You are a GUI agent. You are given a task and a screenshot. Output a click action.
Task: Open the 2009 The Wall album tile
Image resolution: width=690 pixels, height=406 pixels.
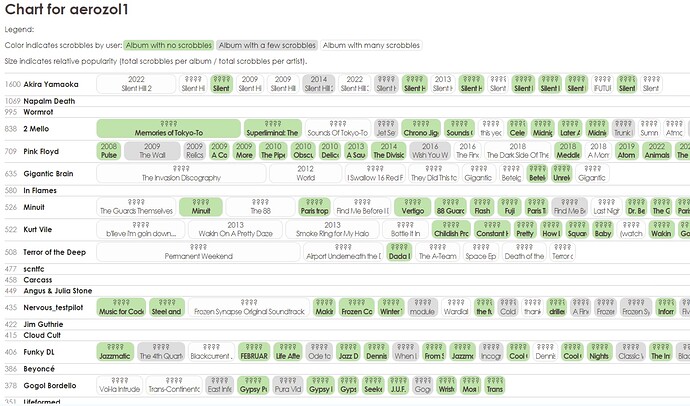152,151
